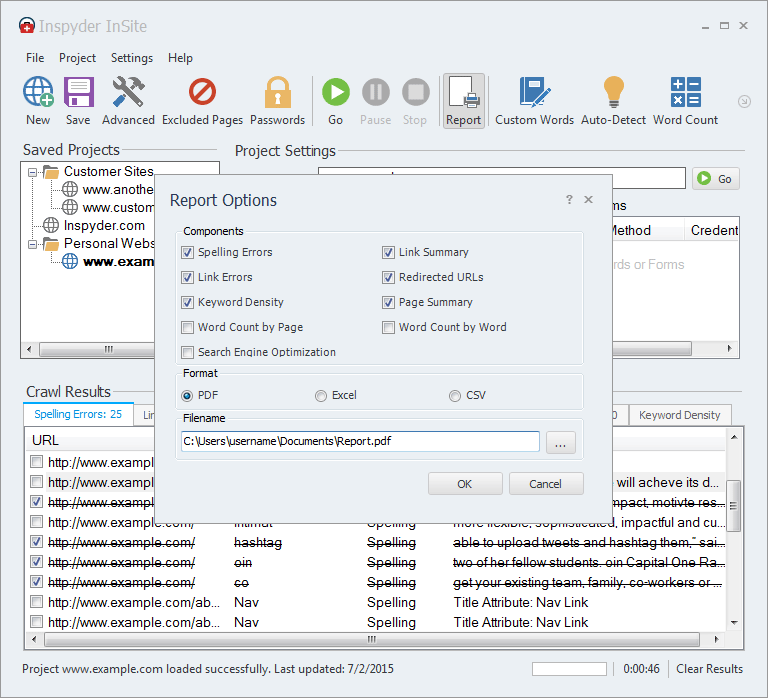
Task: Open the File menu
Action: [x=35, y=58]
